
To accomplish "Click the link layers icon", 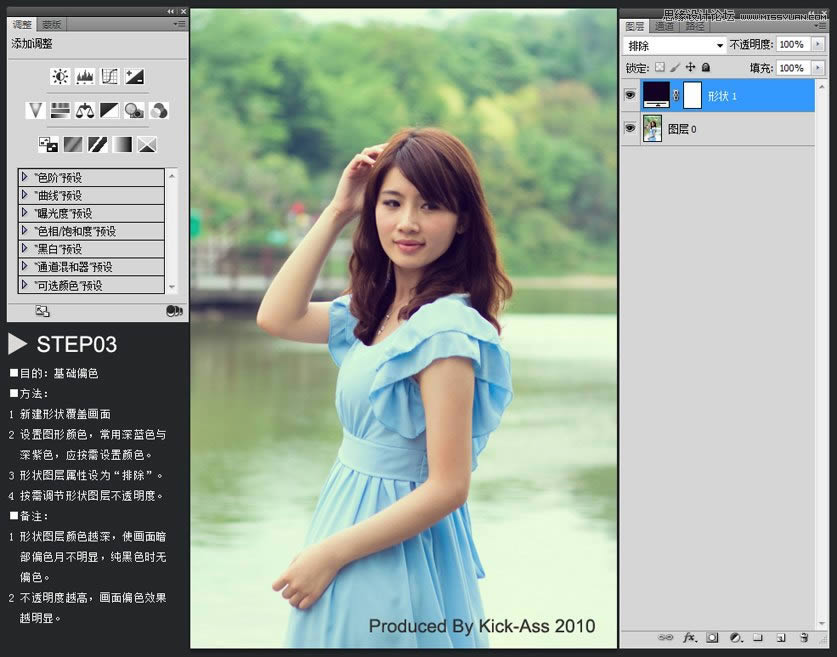I will [x=667, y=637].
